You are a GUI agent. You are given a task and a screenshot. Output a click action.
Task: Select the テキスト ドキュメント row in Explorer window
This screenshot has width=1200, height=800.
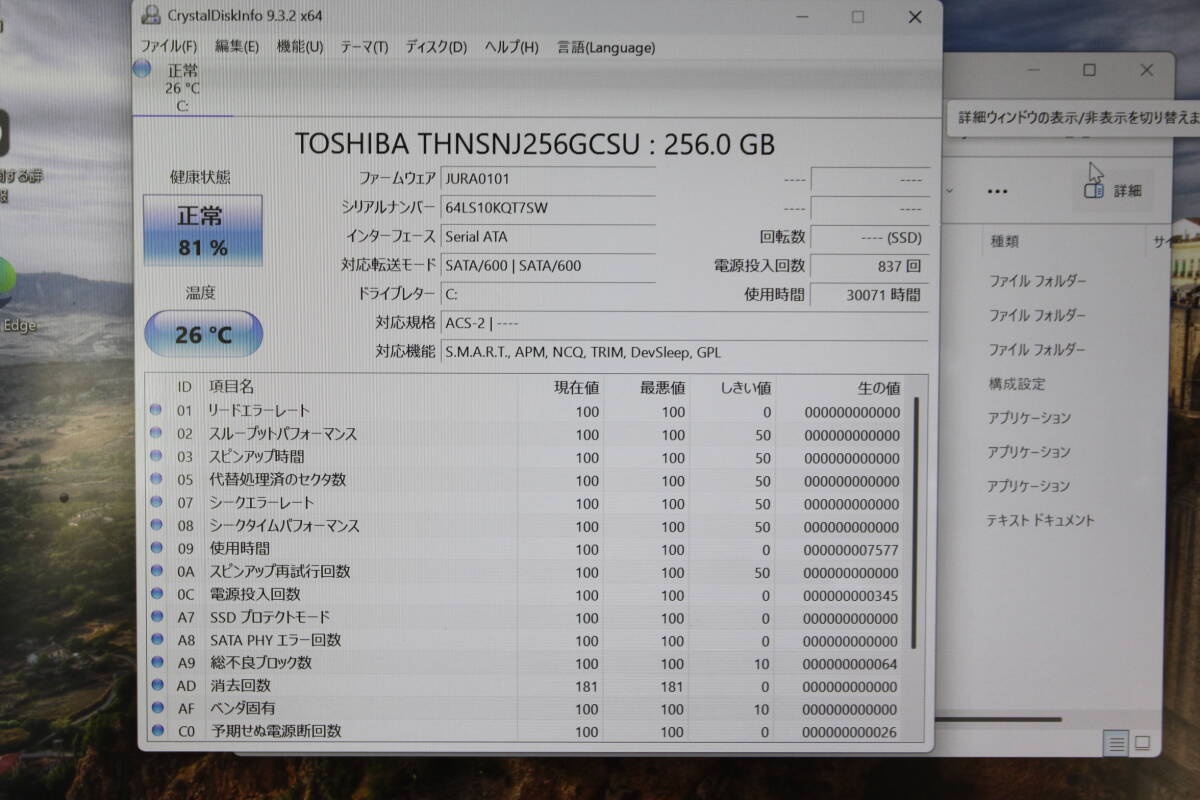pyautogui.click(x=1041, y=520)
